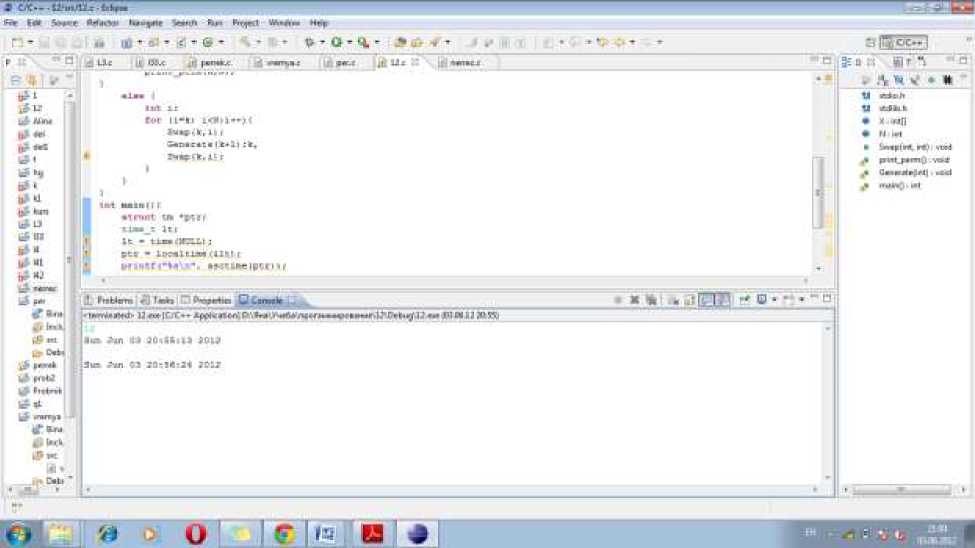Screen dimensions: 975x548
Task: Toggle Scroll Lock in Console toolbar
Action: (690, 300)
